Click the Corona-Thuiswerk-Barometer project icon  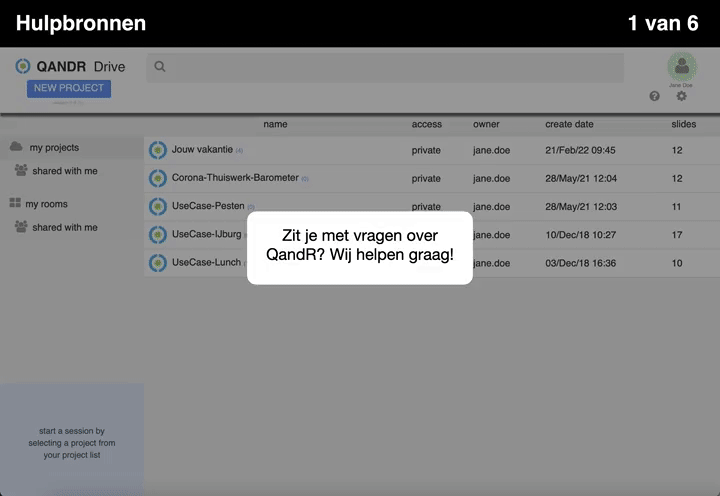(157, 178)
